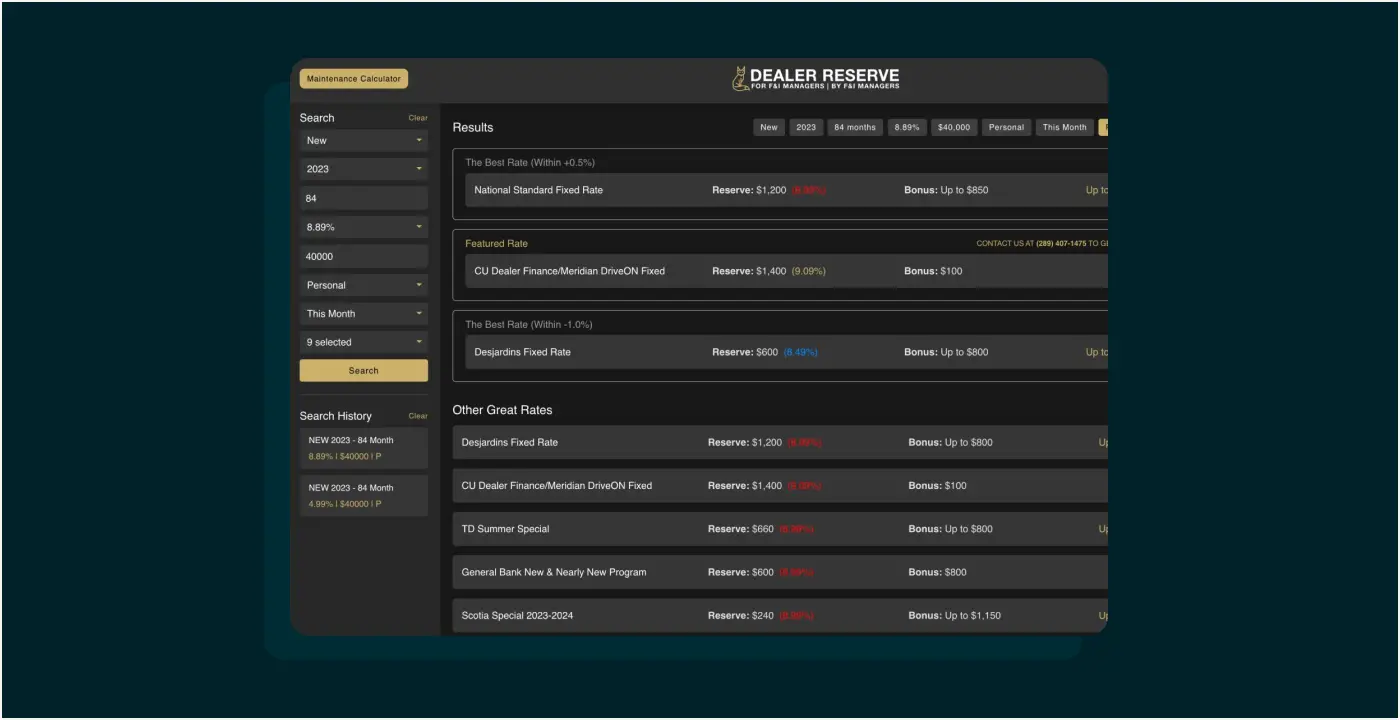Expand the New vehicle condition dropdown
The height and width of the screenshot is (720, 1400).
pyautogui.click(x=364, y=141)
